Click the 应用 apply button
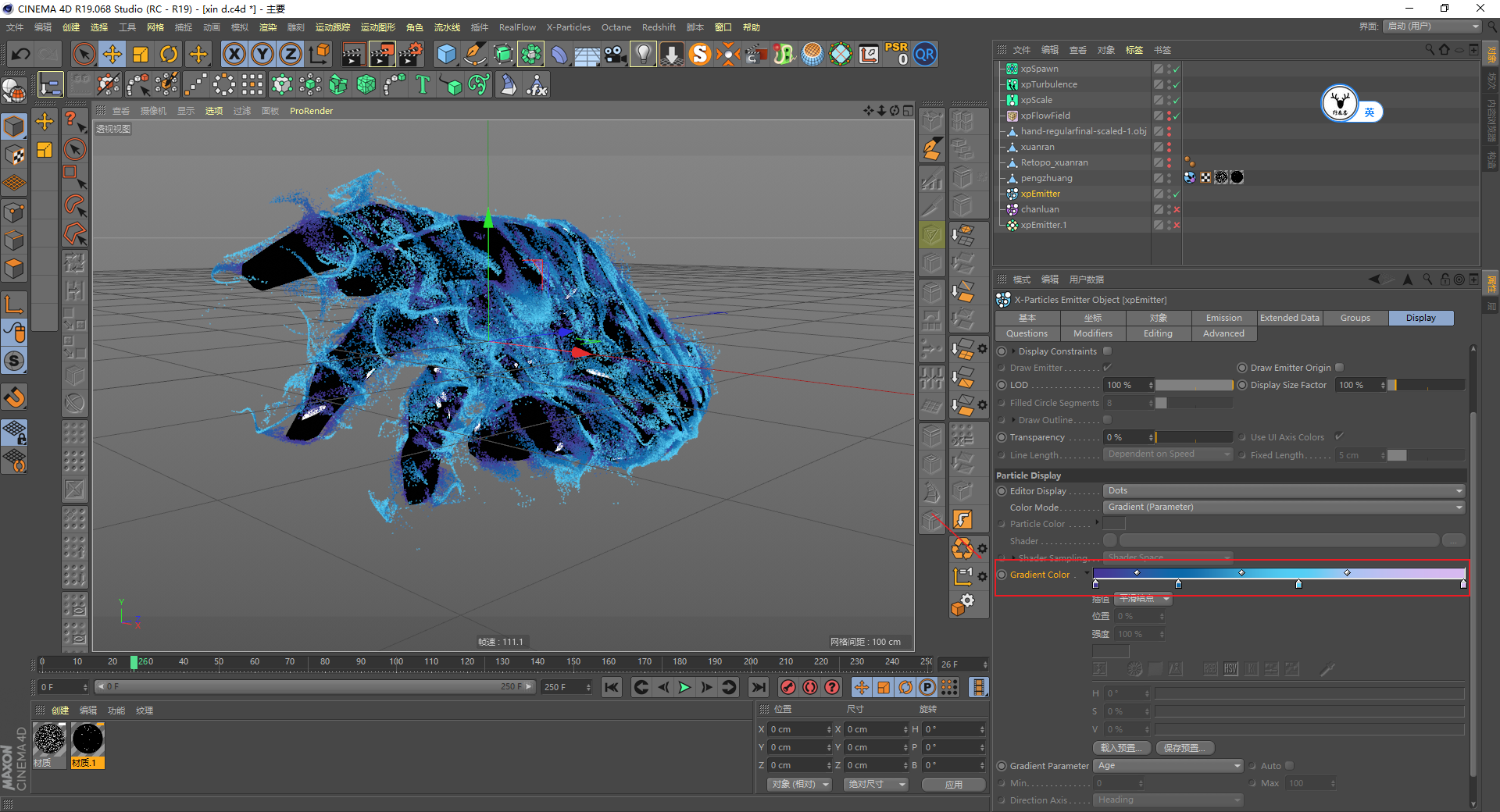This screenshot has width=1500, height=812. (x=954, y=784)
